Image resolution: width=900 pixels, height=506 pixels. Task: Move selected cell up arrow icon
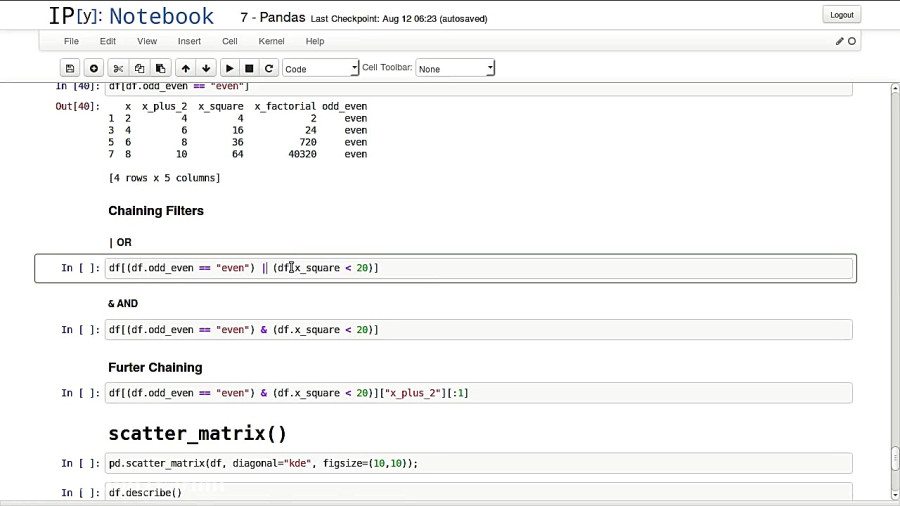pyautogui.click(x=185, y=68)
